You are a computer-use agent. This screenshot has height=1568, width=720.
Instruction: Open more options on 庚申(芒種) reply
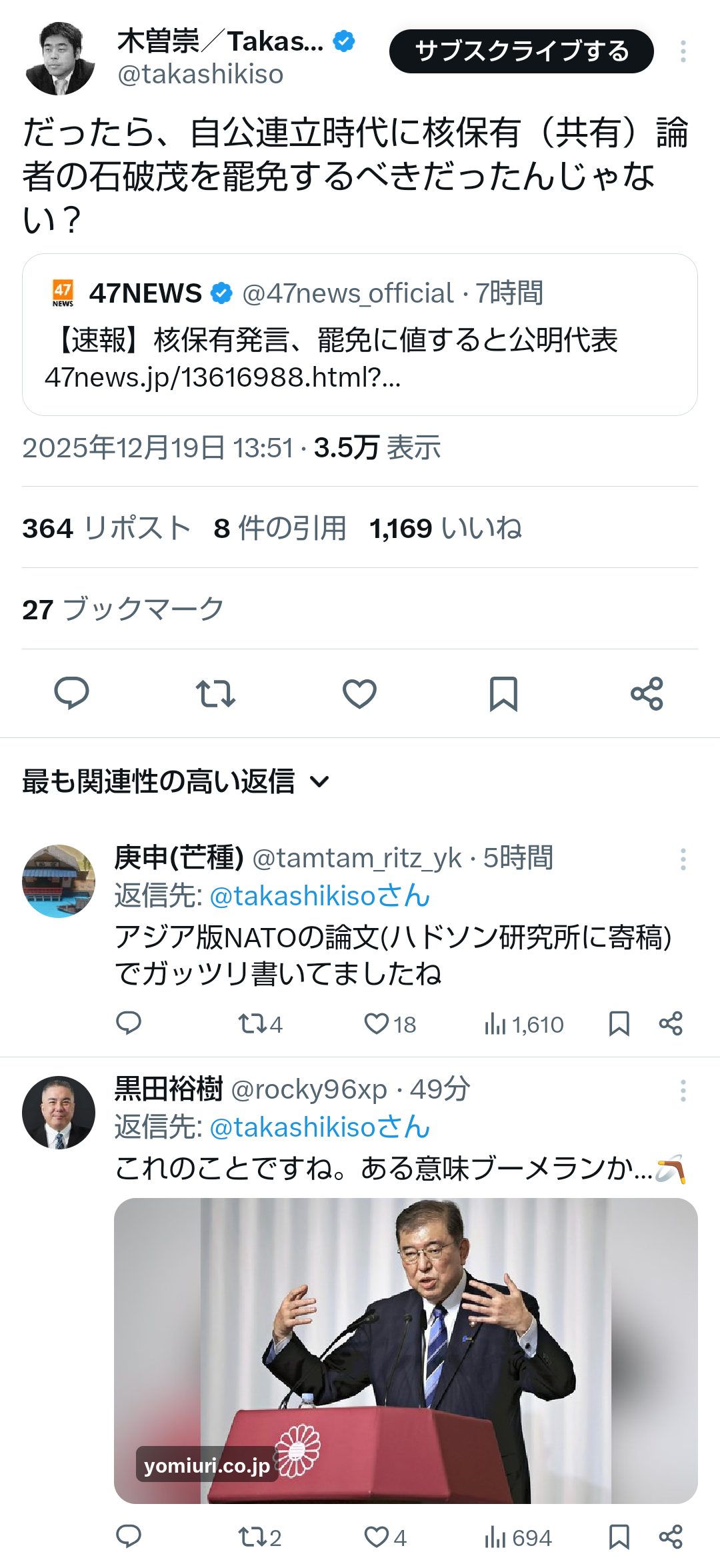coord(683,859)
